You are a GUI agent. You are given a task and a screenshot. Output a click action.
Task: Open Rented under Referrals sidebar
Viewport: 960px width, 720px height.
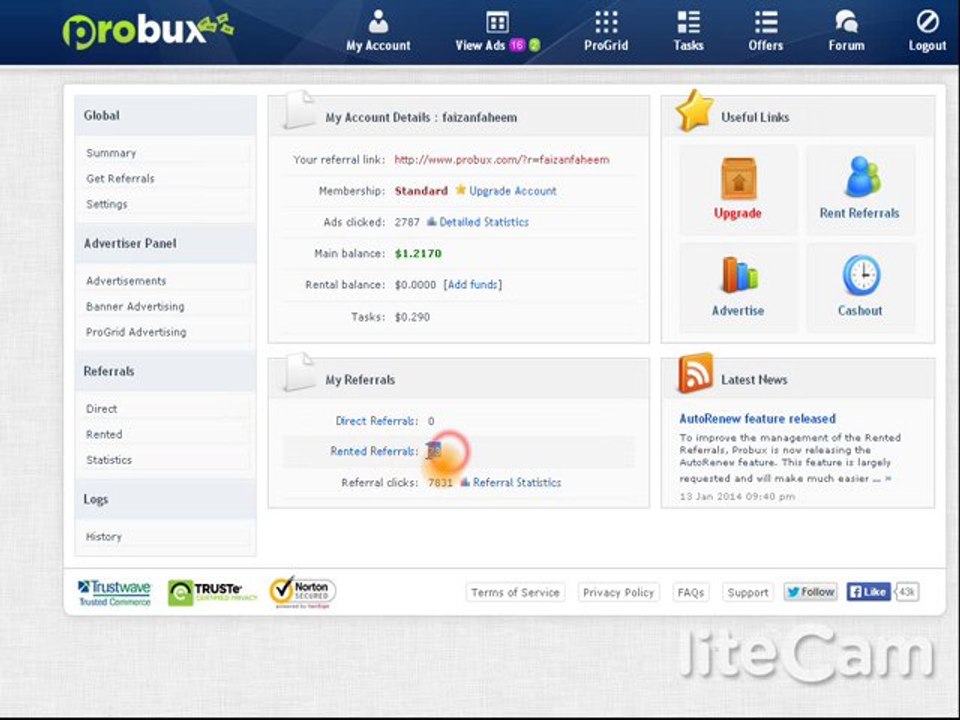pos(104,435)
